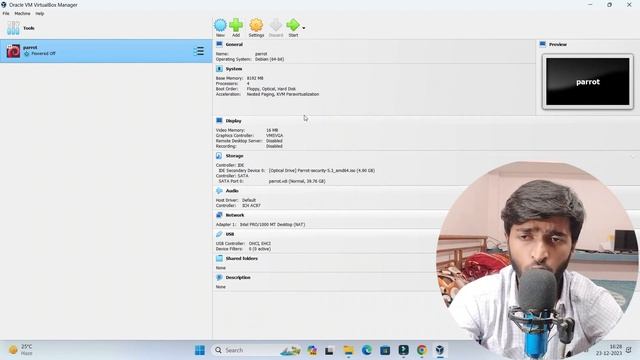
Task: Click the USB section icon
Action: [219, 234]
